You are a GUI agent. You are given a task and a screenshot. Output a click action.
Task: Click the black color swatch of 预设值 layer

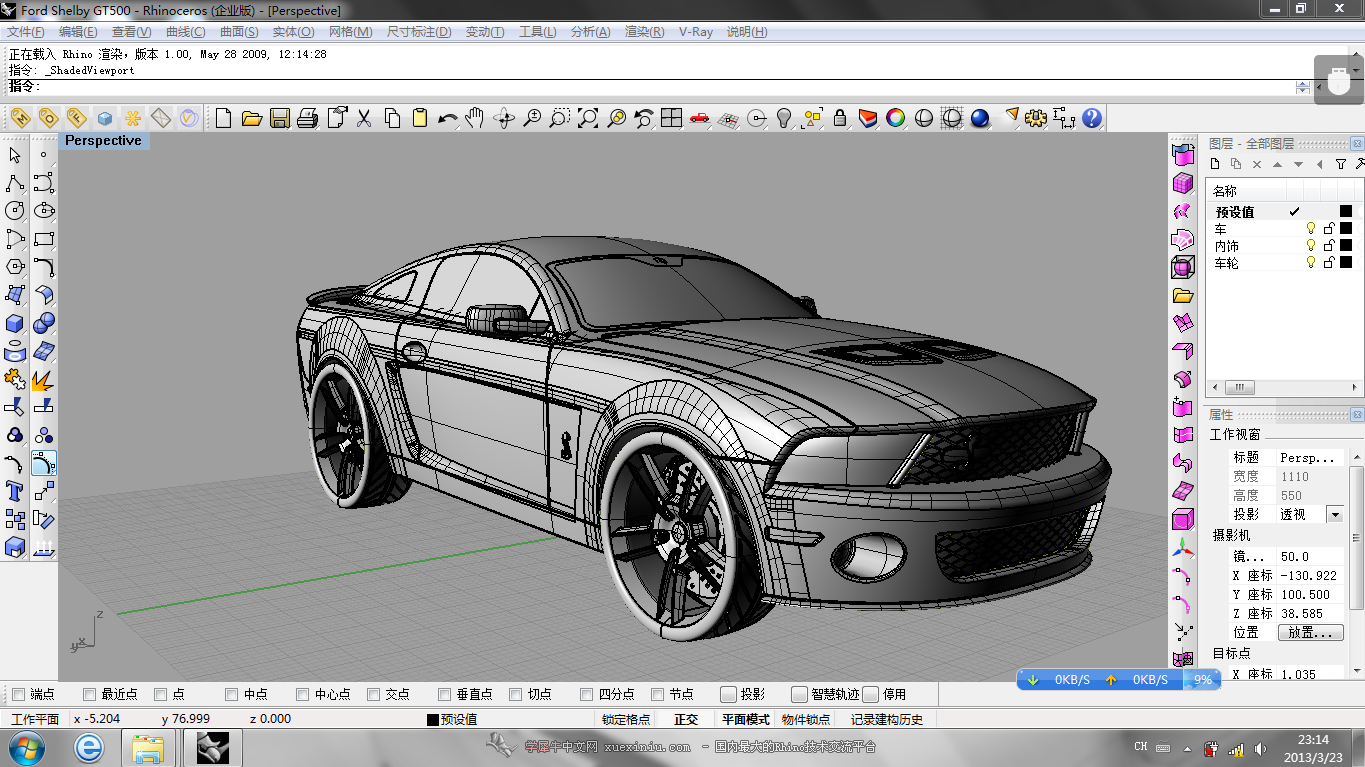[1346, 211]
